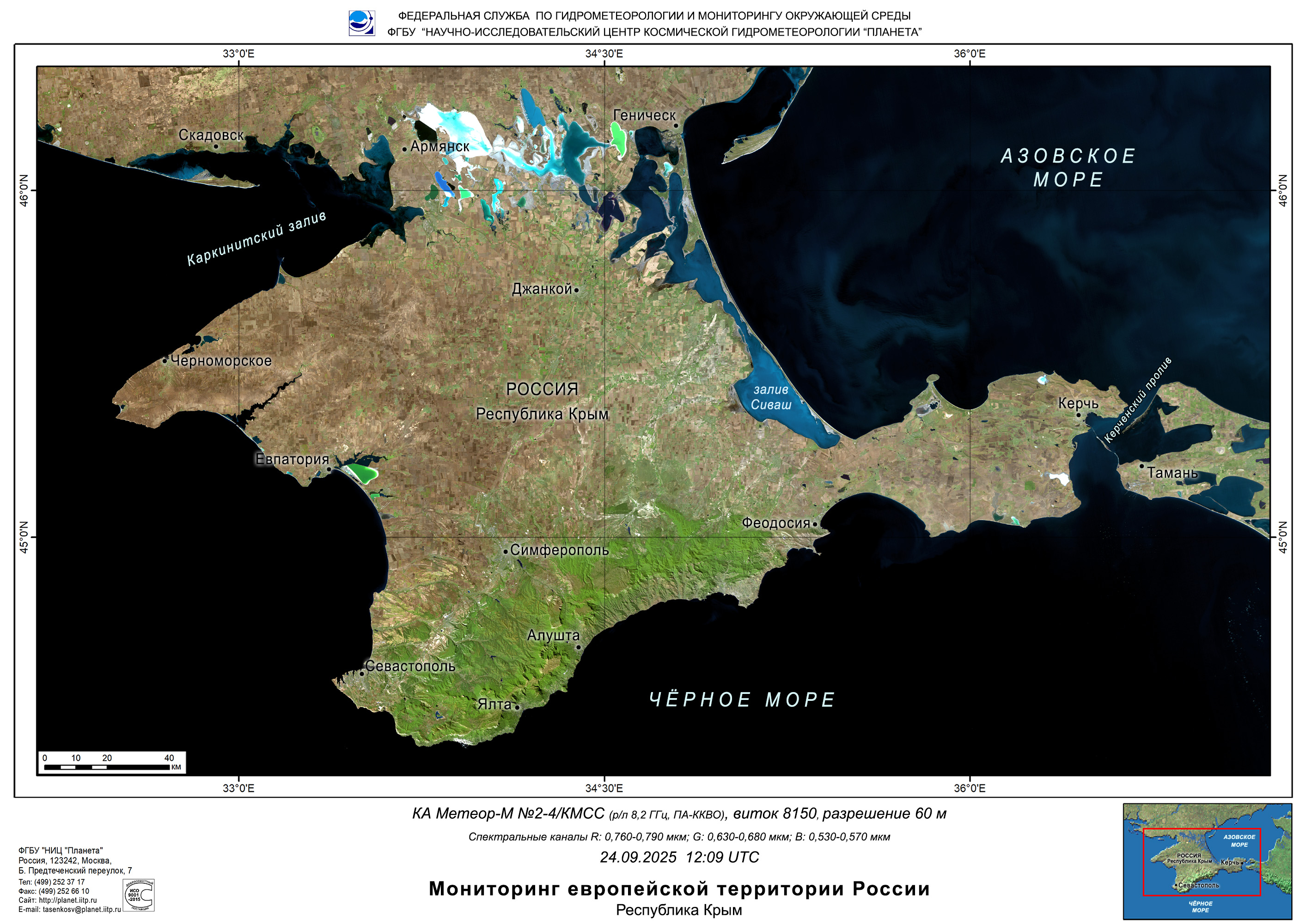Click the date 24.09.2025 12:09 UTC text
Viewport: 1306px width, 924px height.
pyautogui.click(x=679, y=857)
